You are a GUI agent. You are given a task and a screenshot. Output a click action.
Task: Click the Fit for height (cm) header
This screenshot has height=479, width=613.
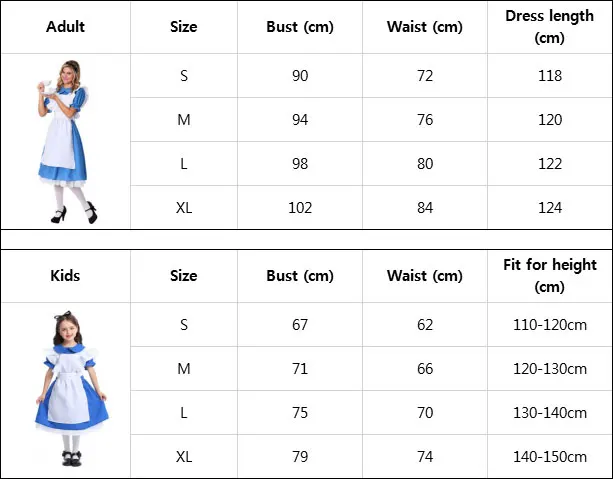point(550,276)
